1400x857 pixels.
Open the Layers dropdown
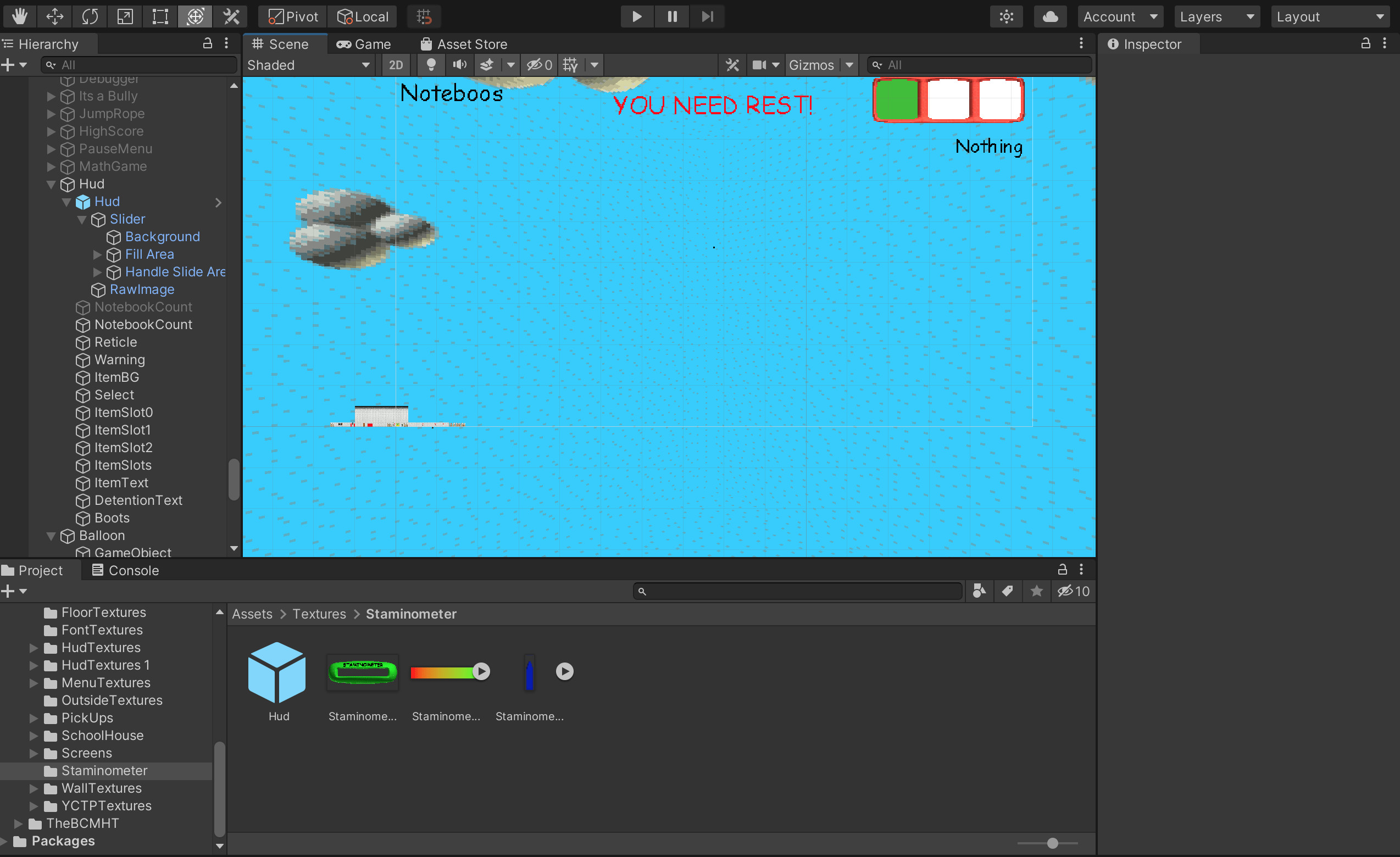pyautogui.click(x=1216, y=16)
